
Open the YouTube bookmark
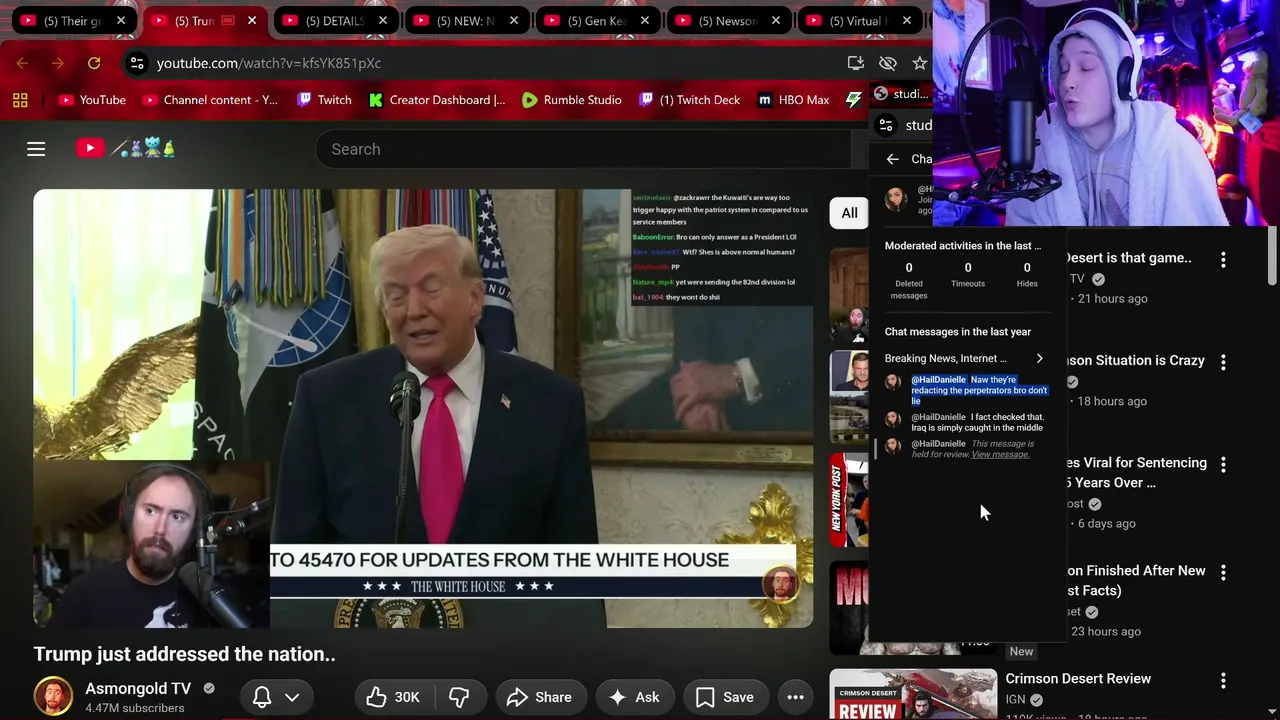click(92, 100)
